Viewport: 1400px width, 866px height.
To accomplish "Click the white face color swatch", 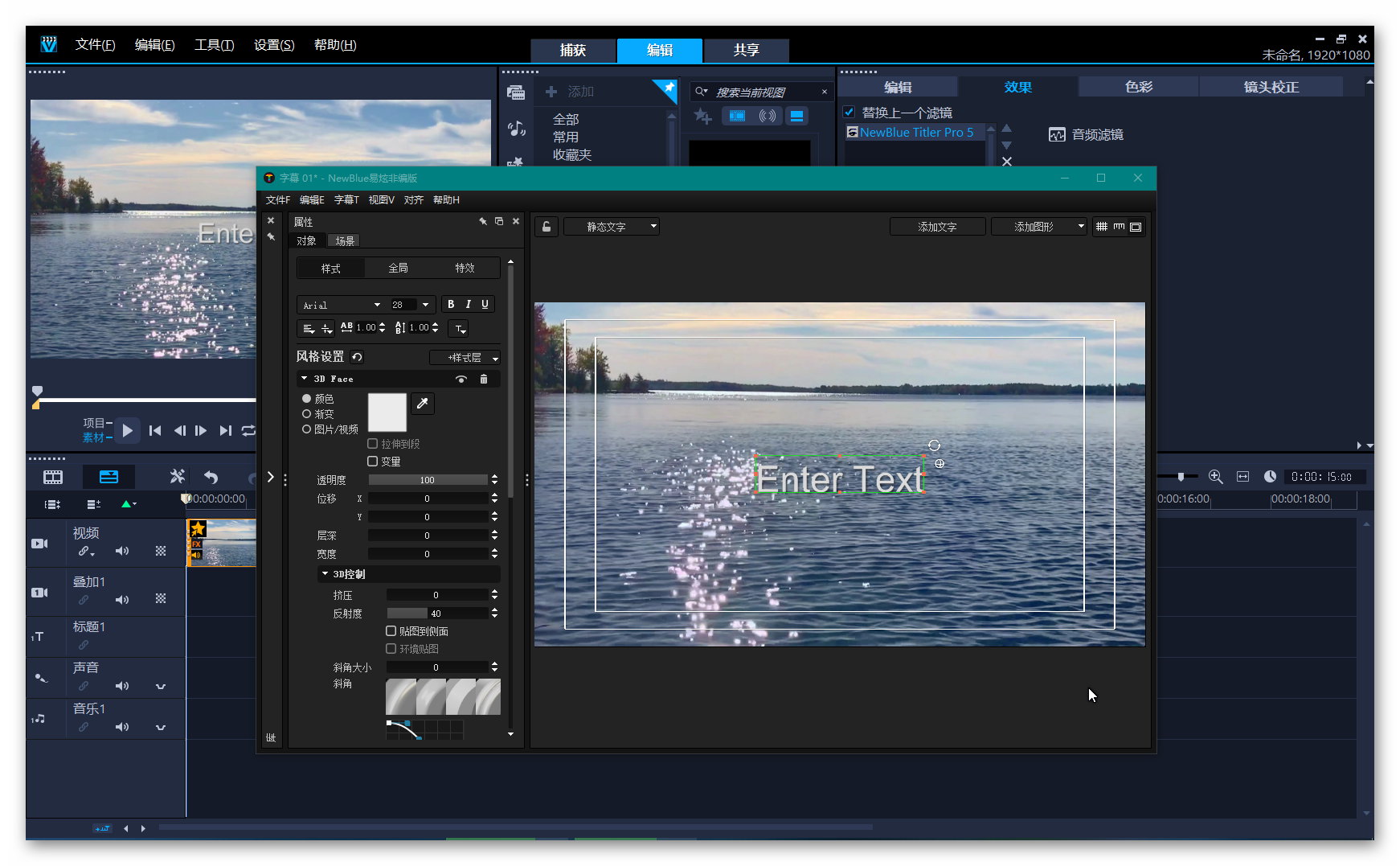I will tap(387, 412).
